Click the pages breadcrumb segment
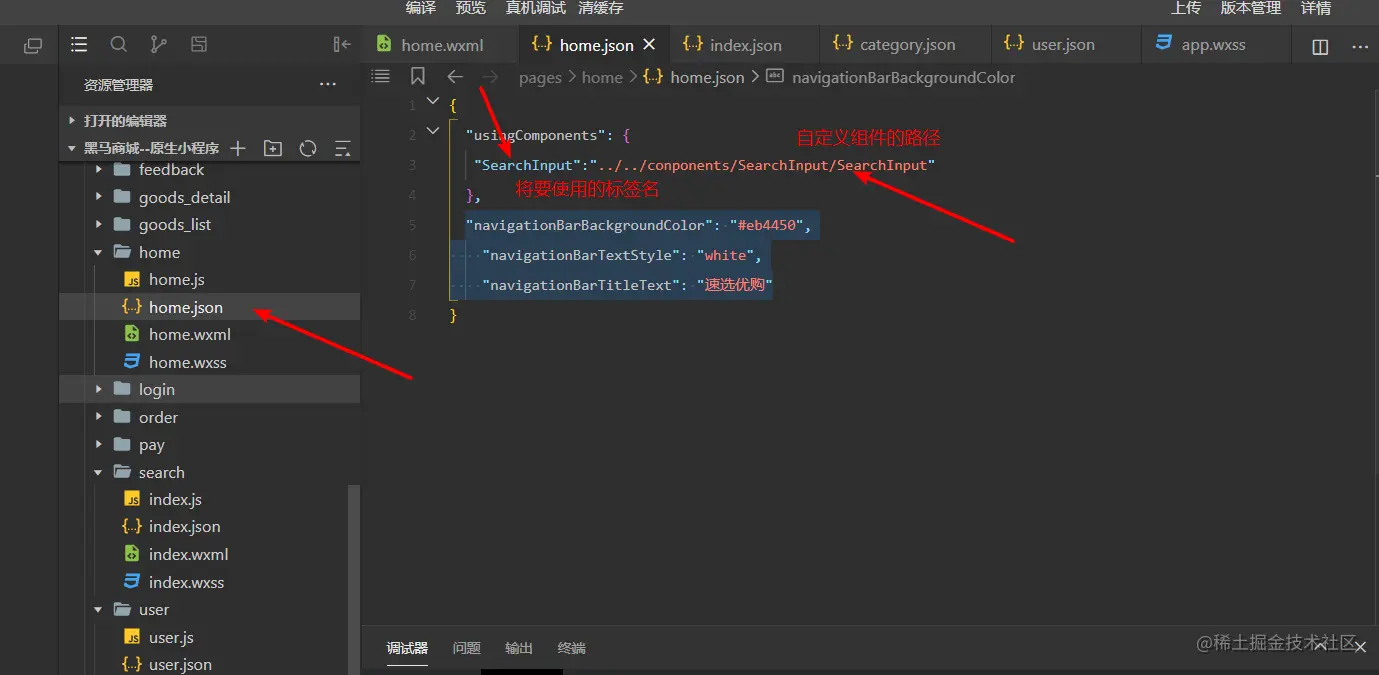This screenshot has width=1379, height=675. 540,77
